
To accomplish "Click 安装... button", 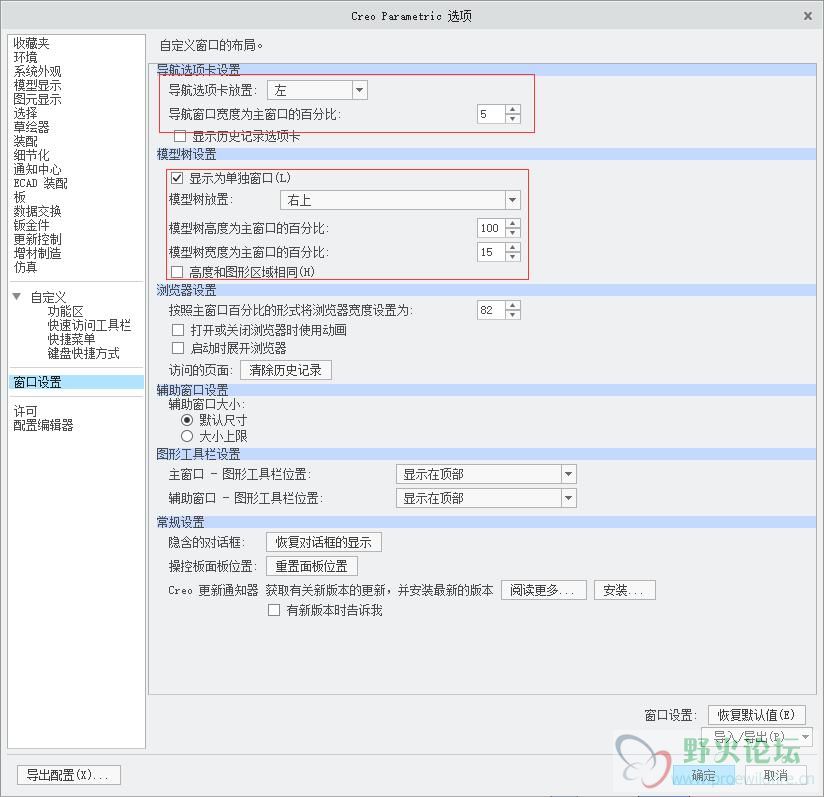I will [x=624, y=590].
